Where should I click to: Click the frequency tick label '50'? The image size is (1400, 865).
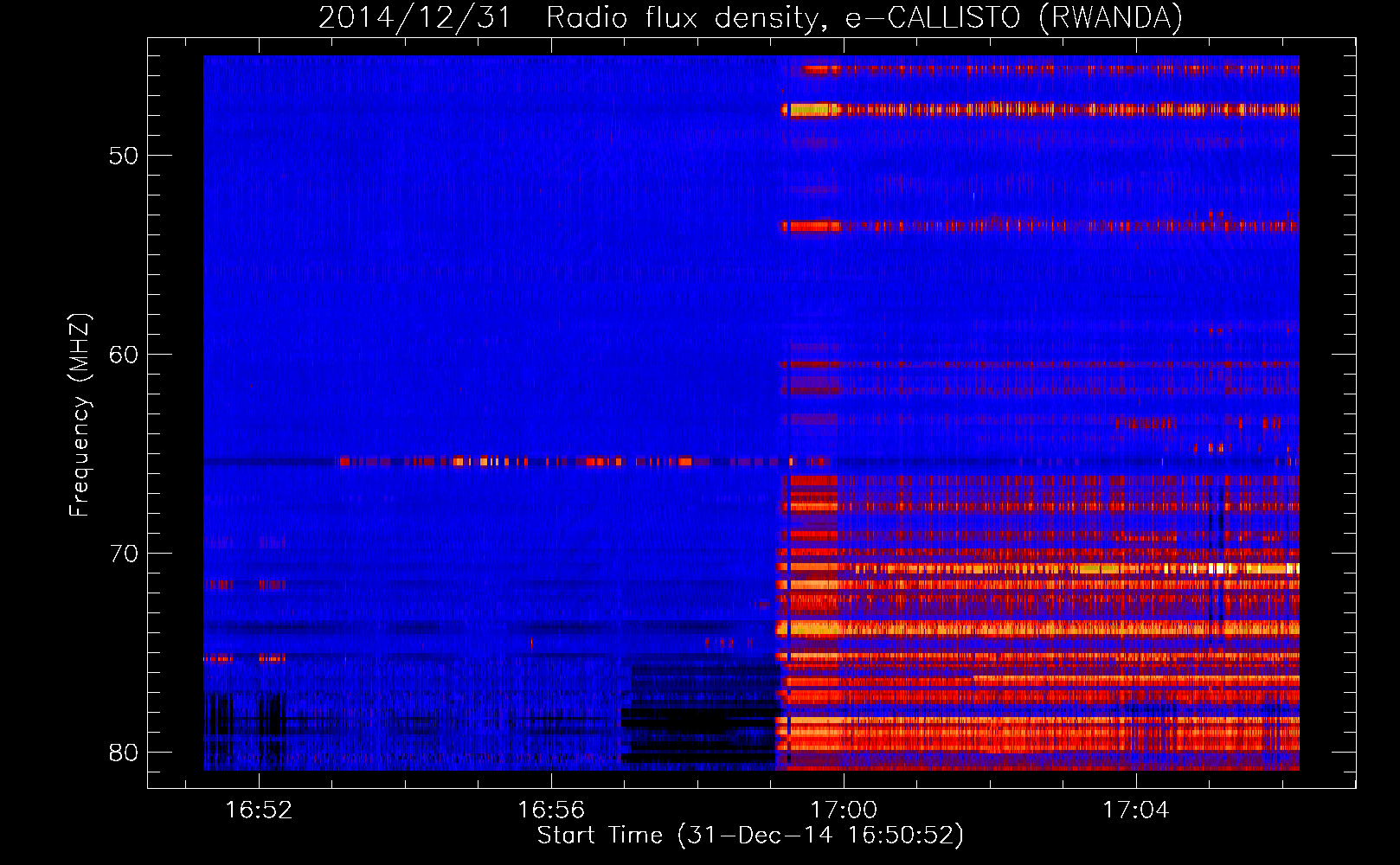[124, 156]
